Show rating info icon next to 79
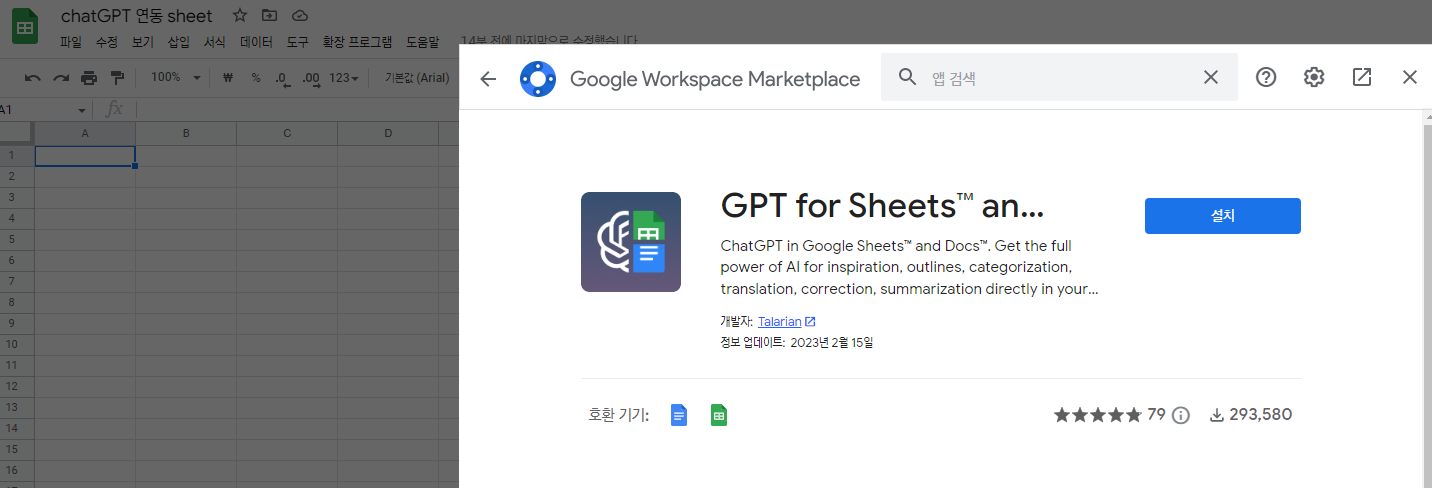Screen dimensions: 1432x488 [x=1181, y=415]
